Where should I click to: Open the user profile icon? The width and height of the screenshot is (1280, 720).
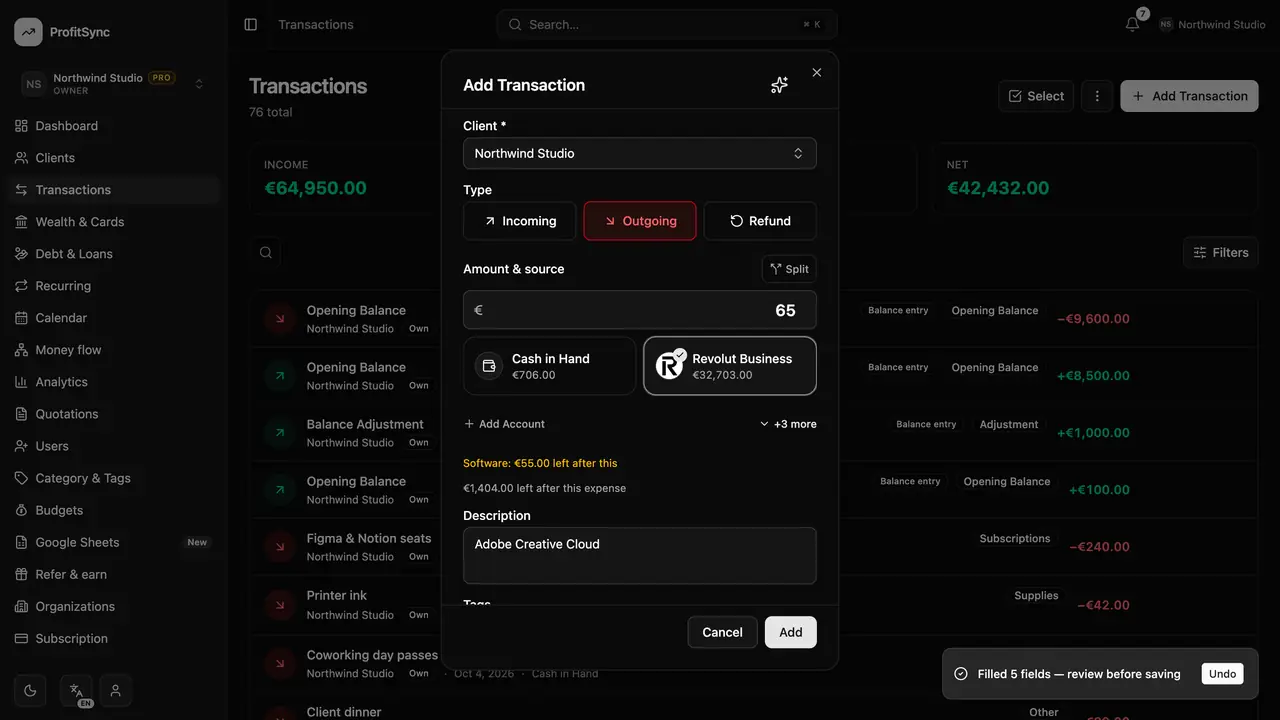pyautogui.click(x=116, y=690)
